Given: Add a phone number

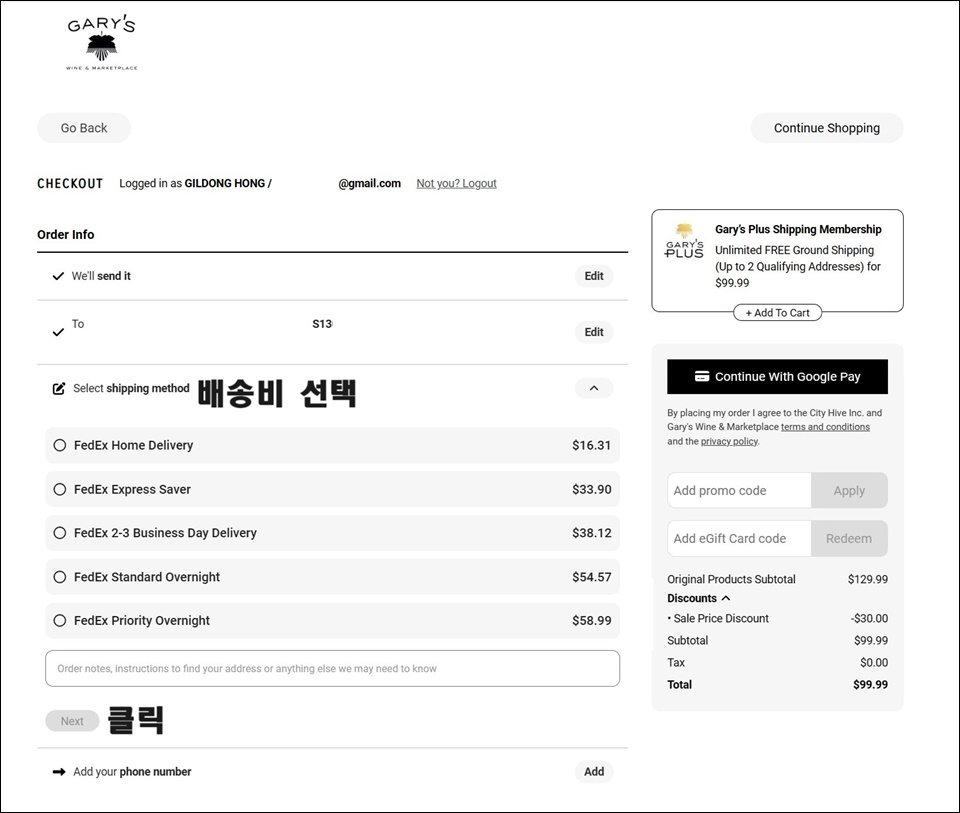Looking at the screenshot, I should pyautogui.click(x=594, y=771).
